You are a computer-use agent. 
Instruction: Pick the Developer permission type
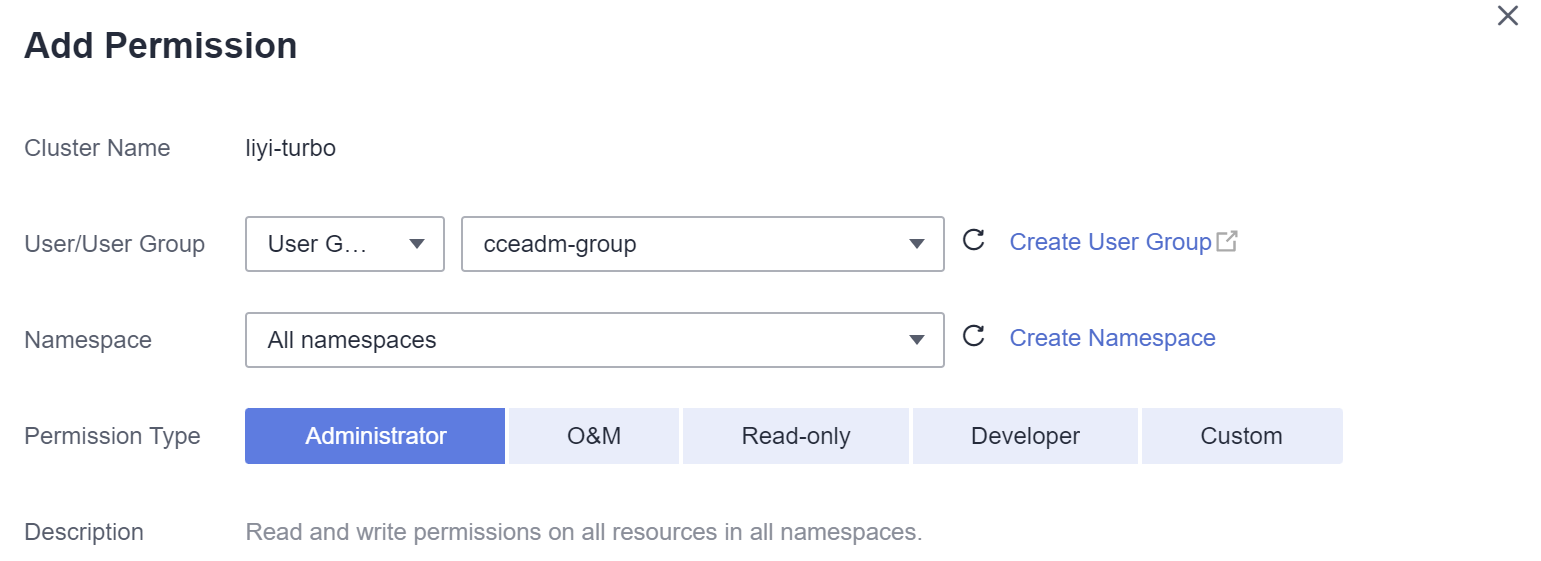[1025, 436]
